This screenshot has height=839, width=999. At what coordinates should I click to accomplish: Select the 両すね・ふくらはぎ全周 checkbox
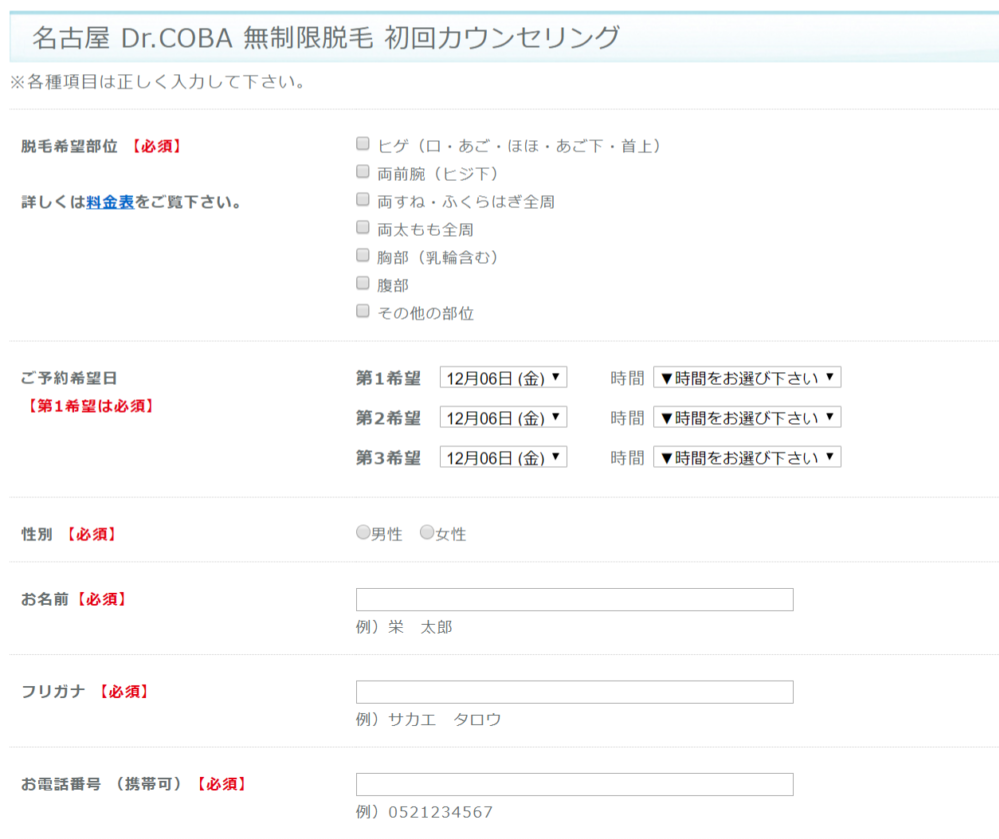[x=363, y=199]
